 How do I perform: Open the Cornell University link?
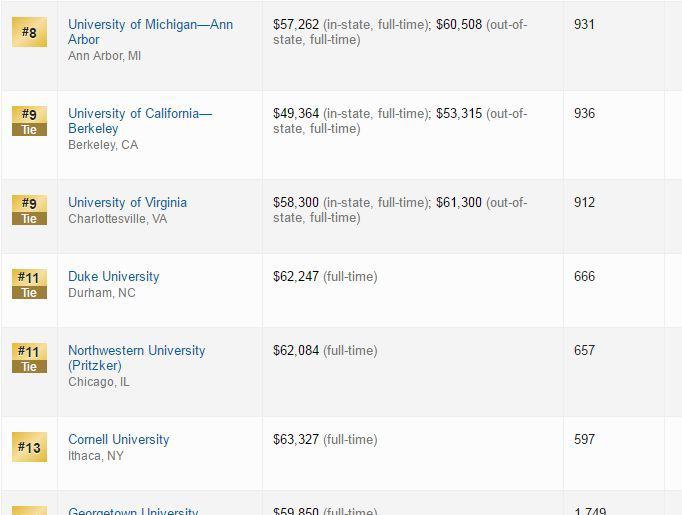118,439
